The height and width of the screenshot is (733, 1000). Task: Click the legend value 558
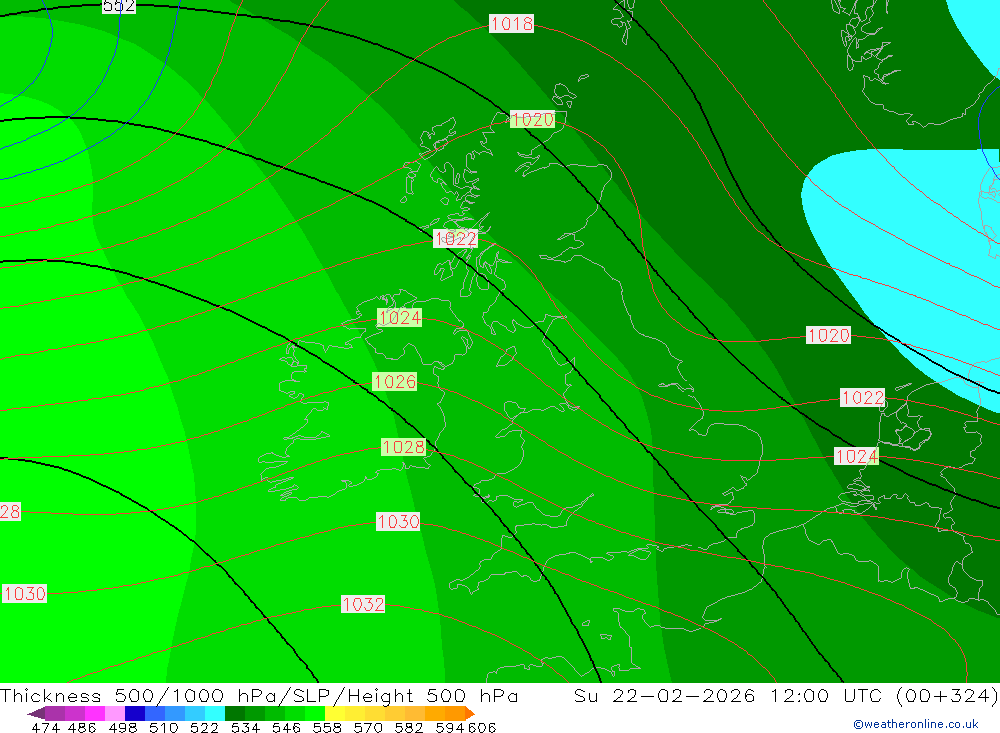(x=327, y=727)
